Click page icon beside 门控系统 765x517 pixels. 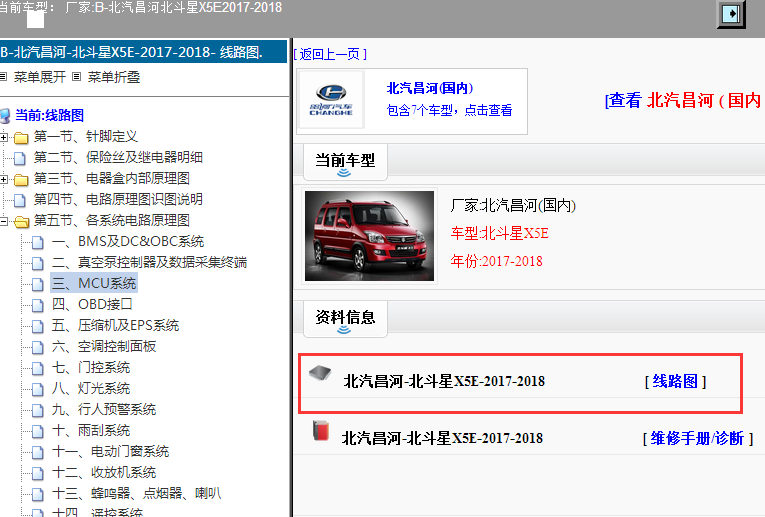(38, 368)
